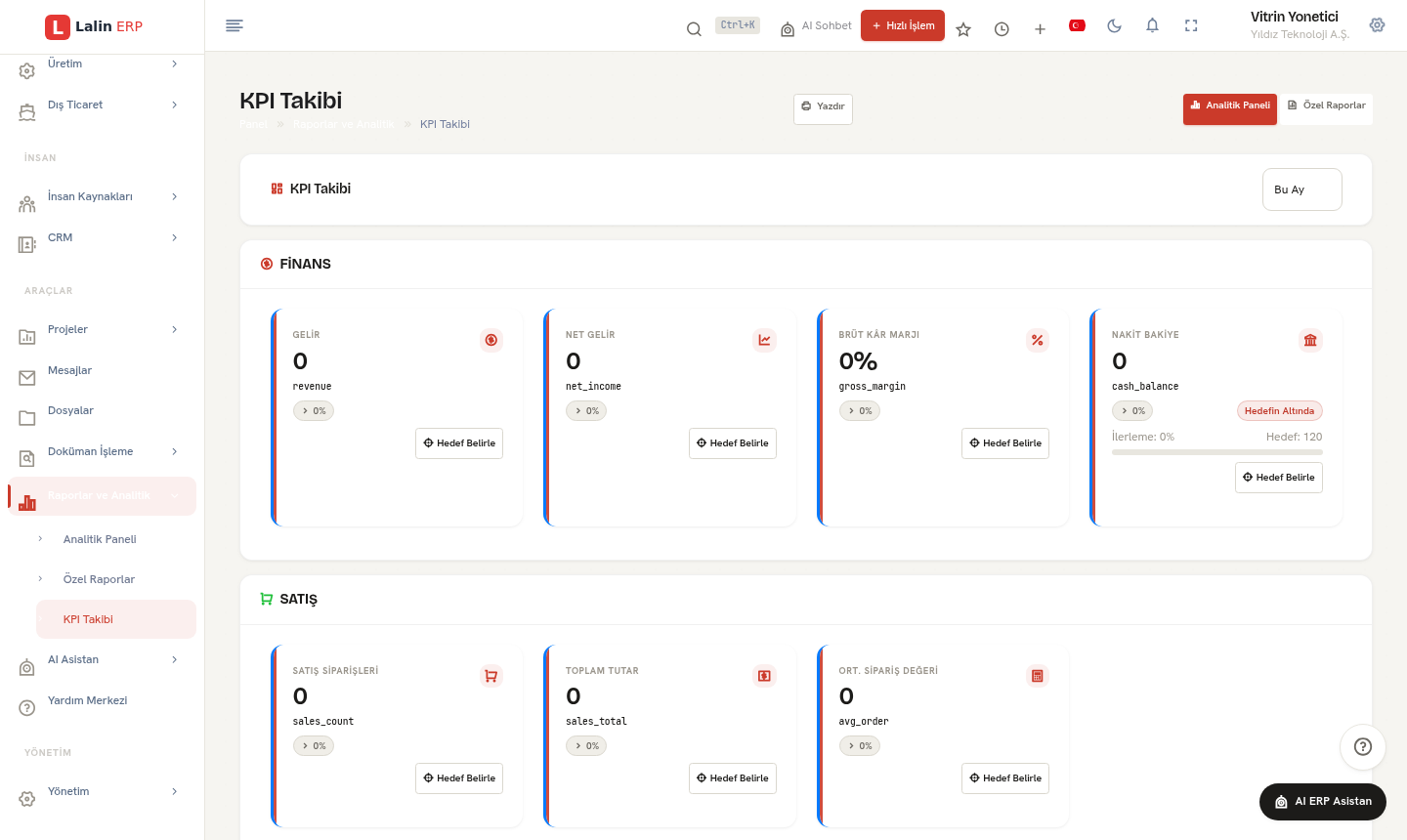Click the Vitrin Yonetici user profile name
The image size is (1407, 840).
pos(1295,17)
